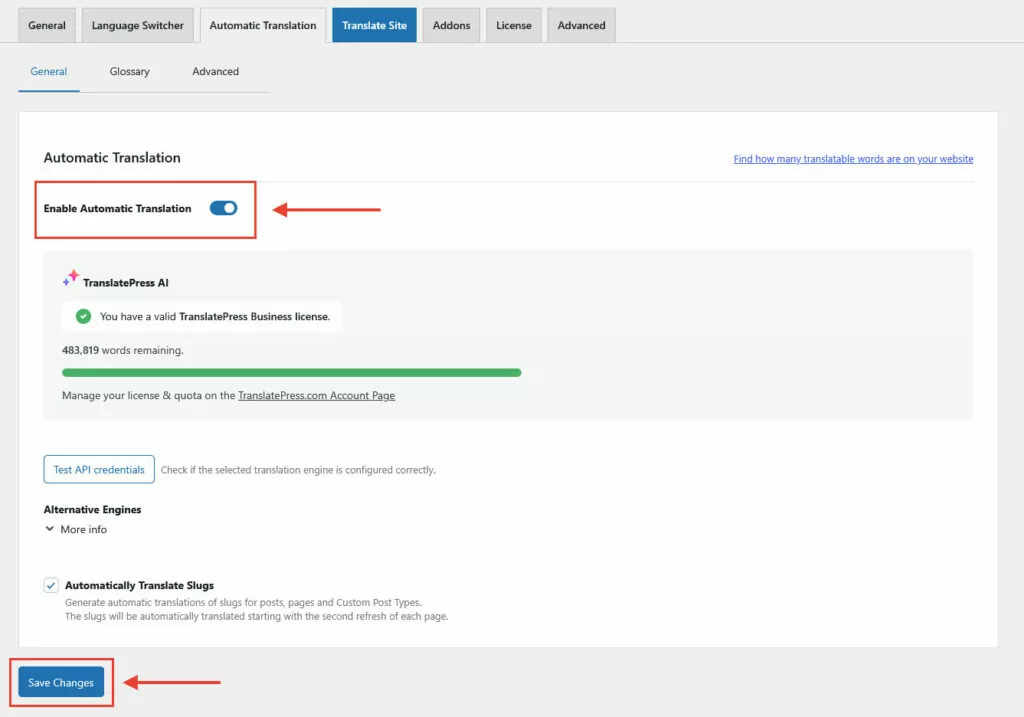Open the translatable words count link

point(853,159)
